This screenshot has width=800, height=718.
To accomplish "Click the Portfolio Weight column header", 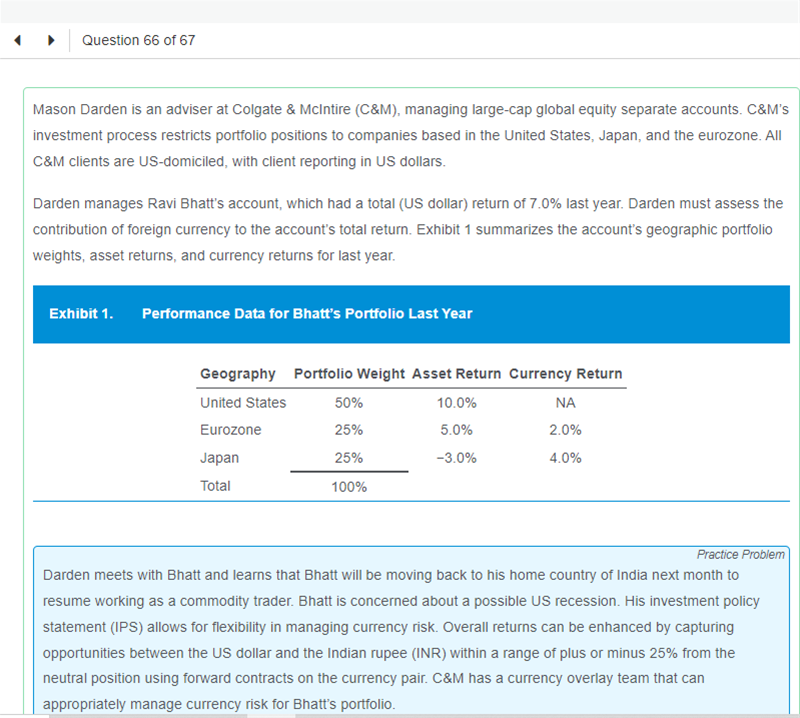I will (349, 374).
